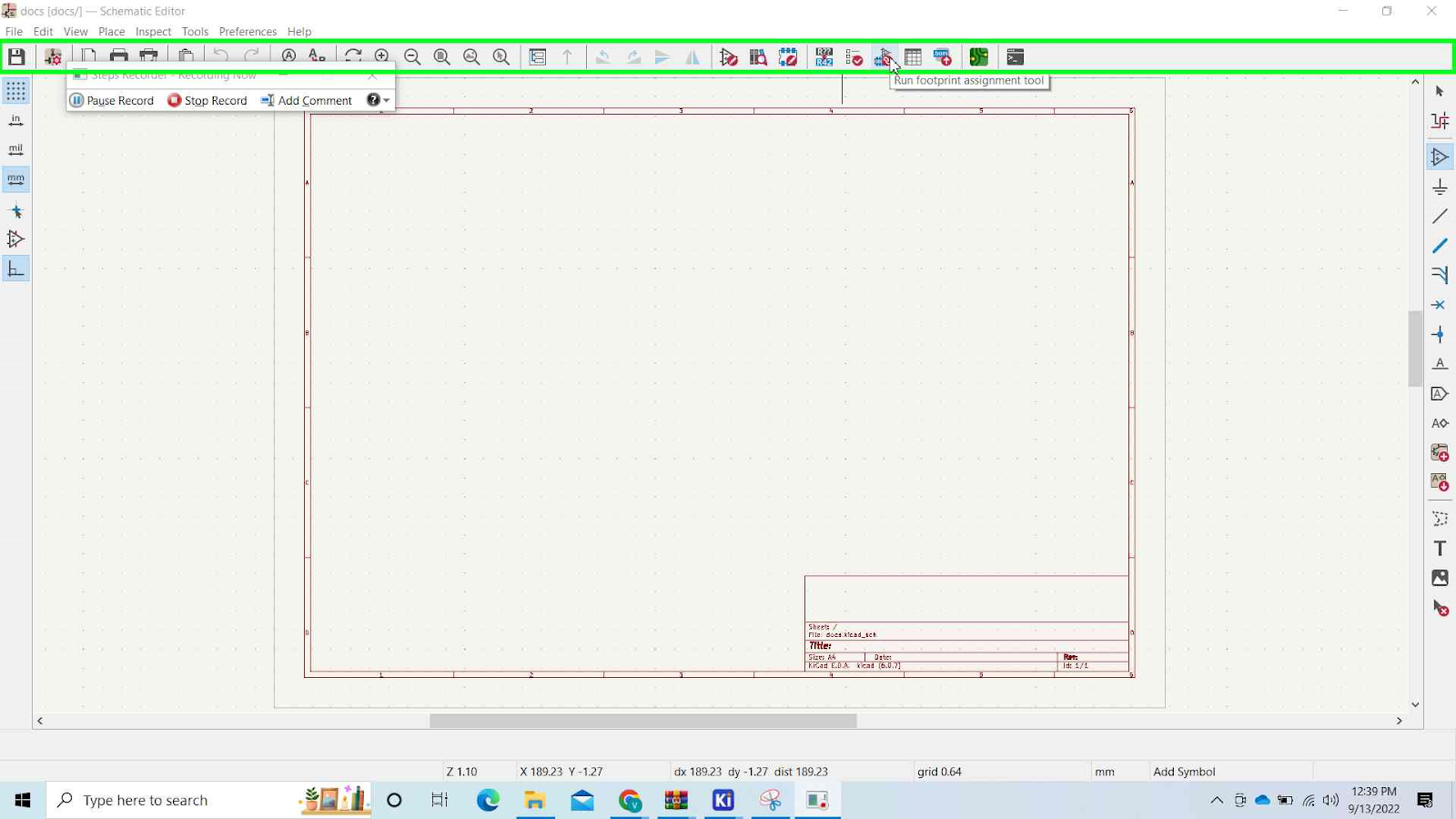Open the scripting console icon
This screenshot has height=819, width=1456.
(1016, 57)
